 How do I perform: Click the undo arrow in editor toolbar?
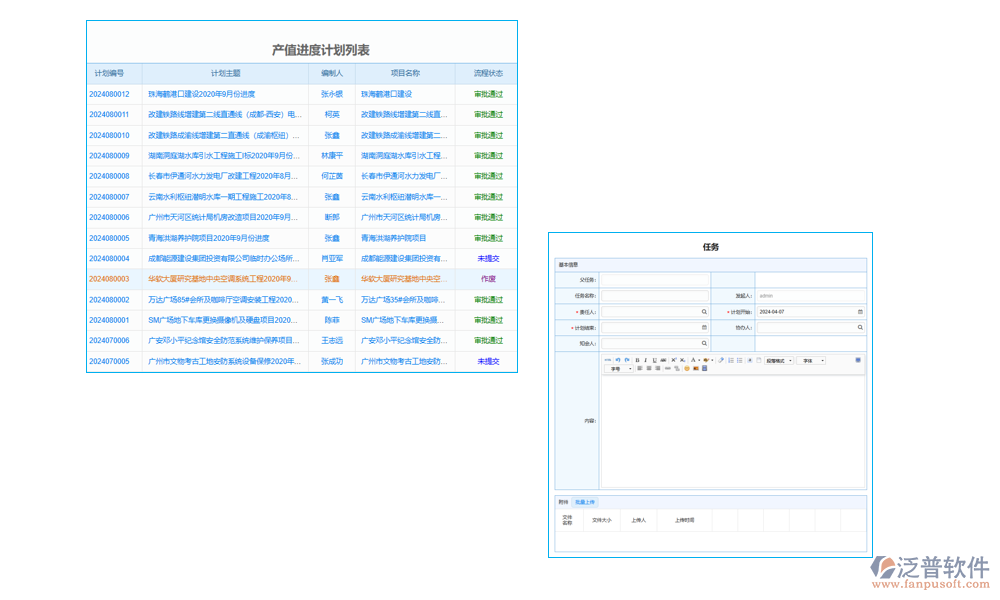click(x=617, y=360)
